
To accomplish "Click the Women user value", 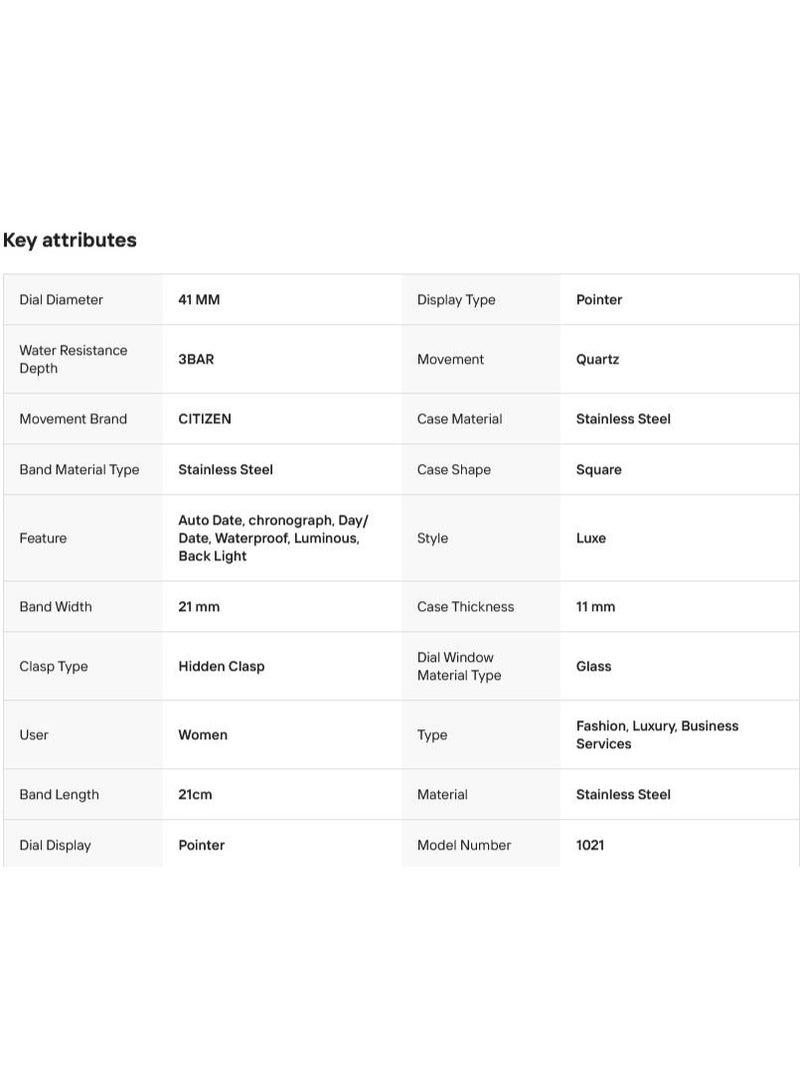I will [203, 735].
